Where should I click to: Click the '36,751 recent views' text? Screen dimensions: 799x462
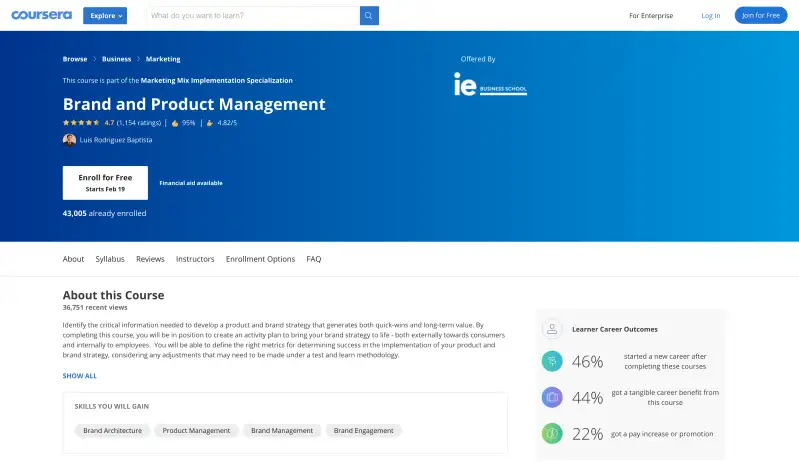click(x=95, y=307)
